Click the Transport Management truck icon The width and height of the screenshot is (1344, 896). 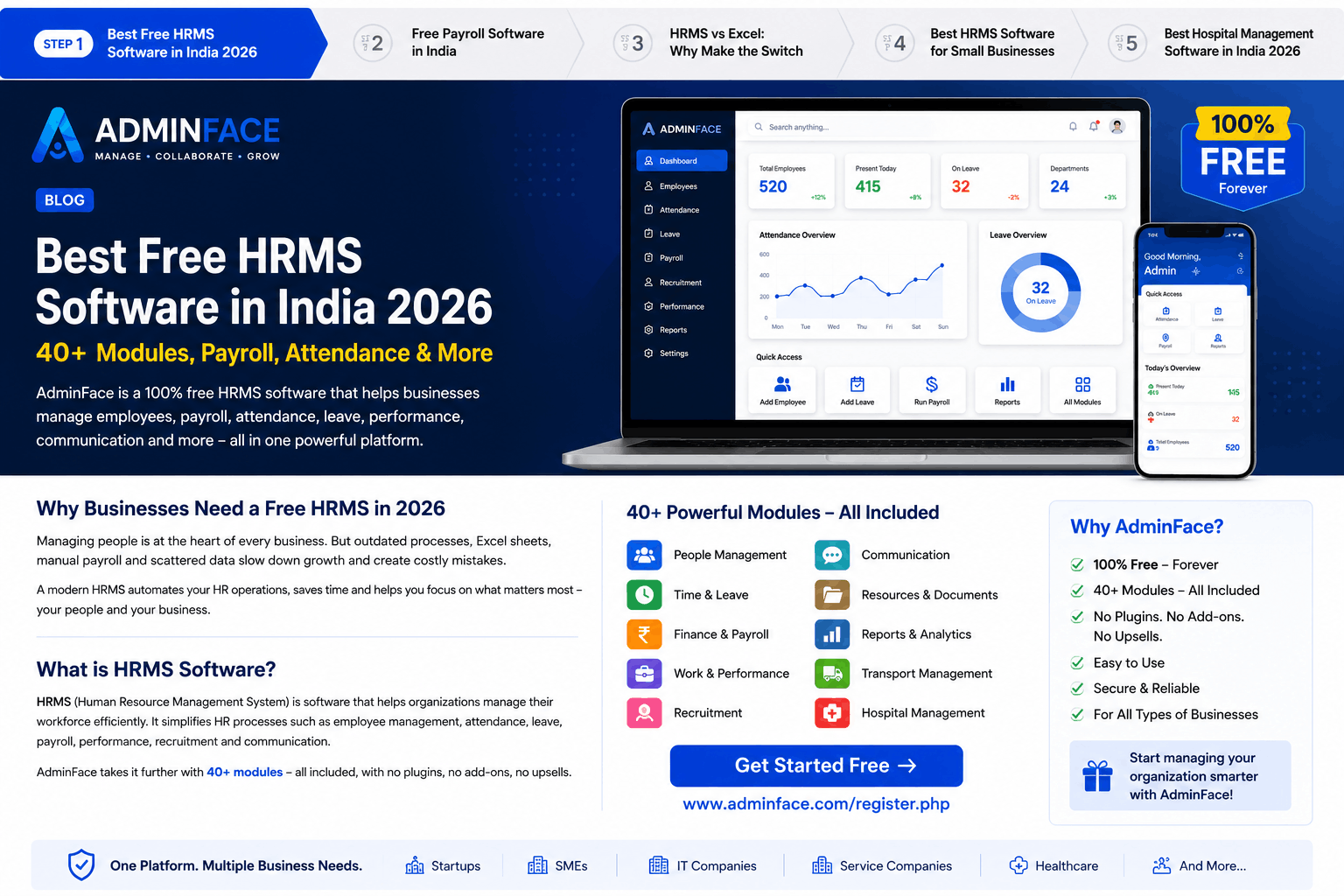(x=832, y=674)
